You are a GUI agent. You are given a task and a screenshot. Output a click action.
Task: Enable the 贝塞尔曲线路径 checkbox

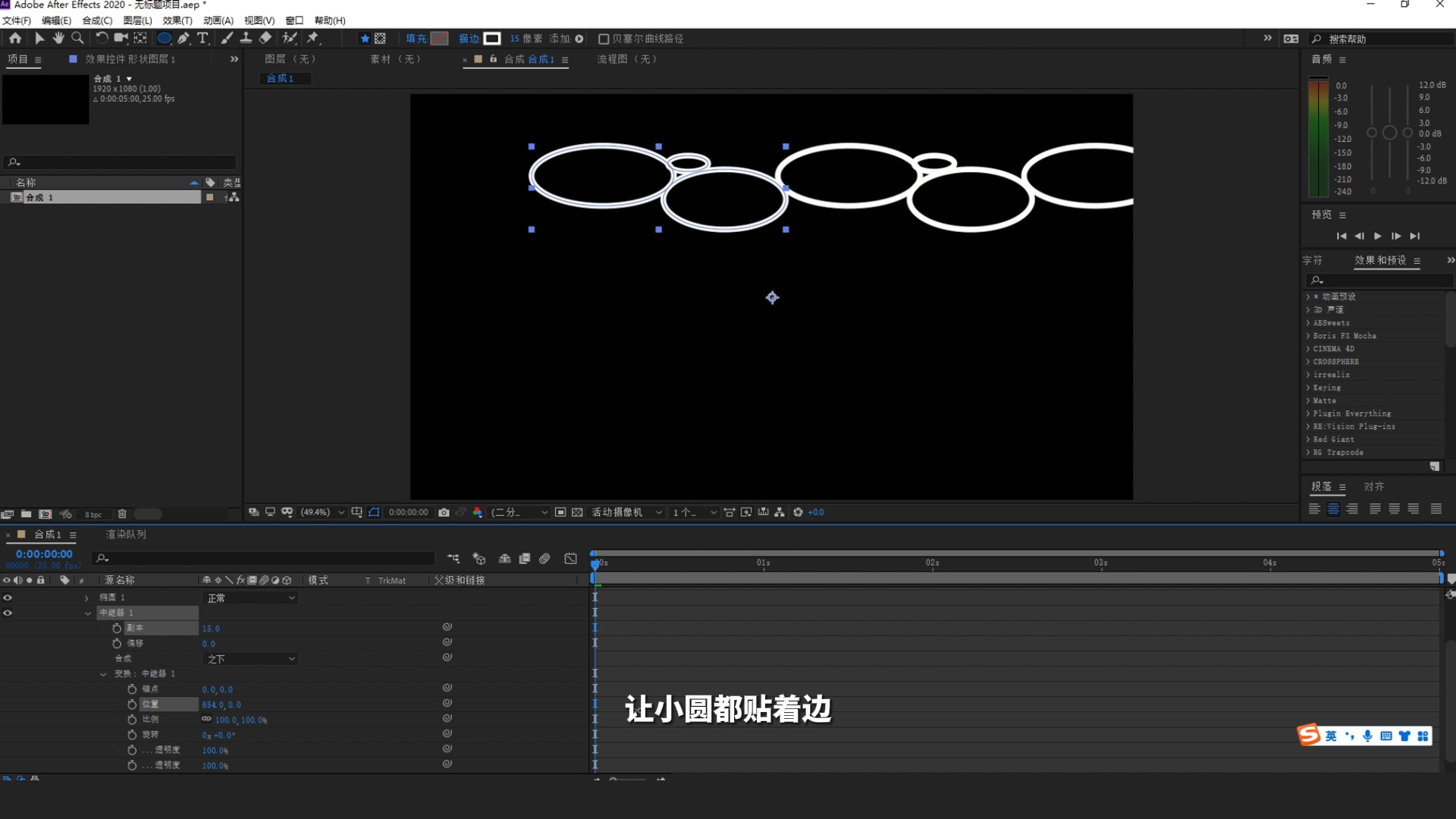click(604, 38)
